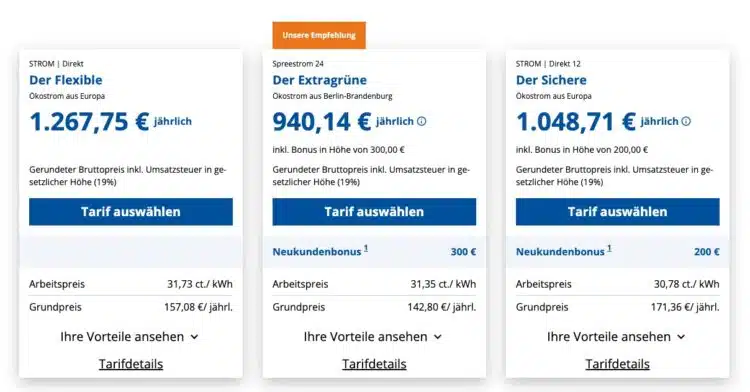Expand Ihre Vorteile ansehen for Der Flexible
The image size is (750, 392).
[130, 337]
